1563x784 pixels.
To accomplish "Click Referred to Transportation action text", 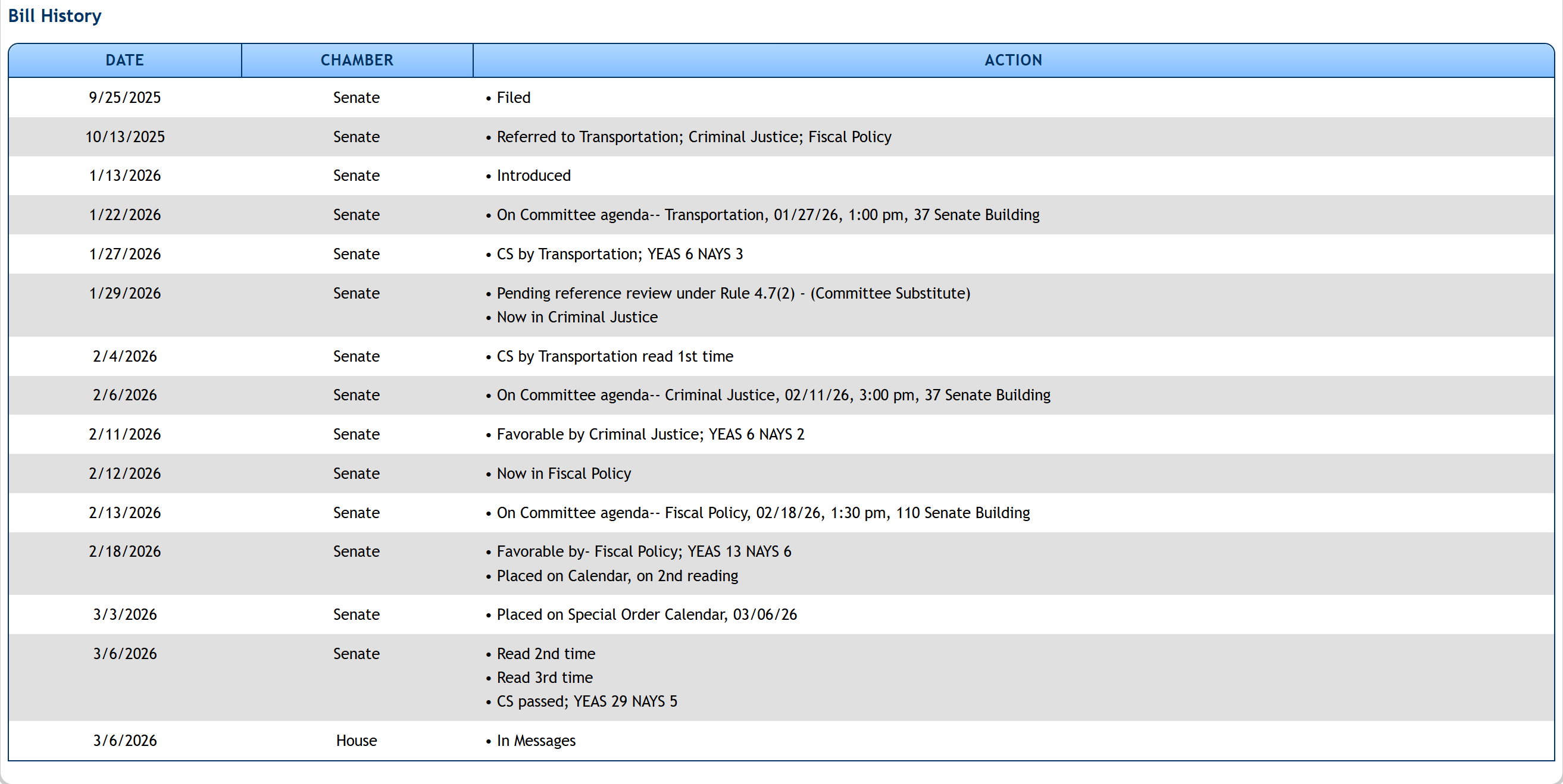I will click(693, 137).
